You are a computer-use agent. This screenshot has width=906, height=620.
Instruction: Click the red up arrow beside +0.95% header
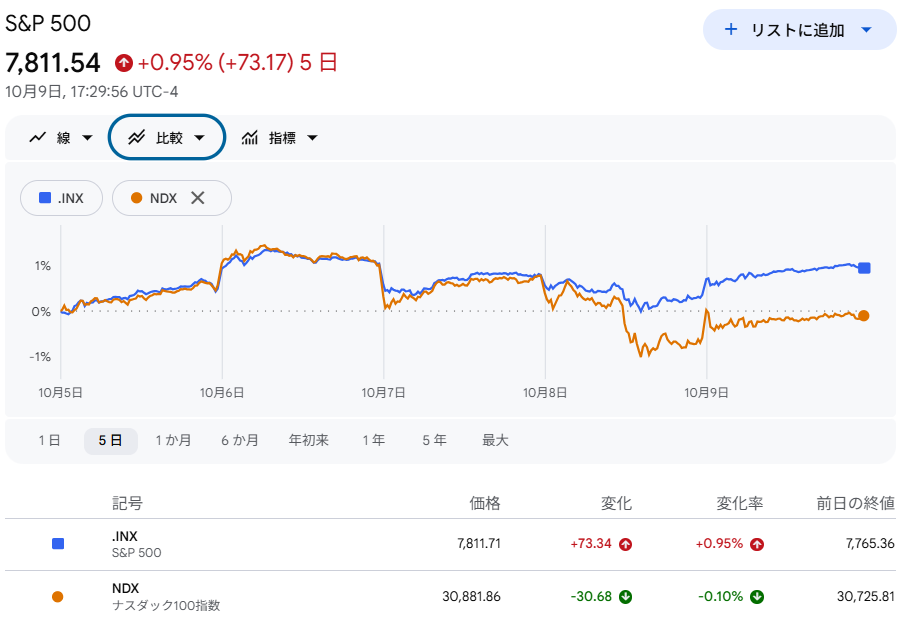pos(124,63)
